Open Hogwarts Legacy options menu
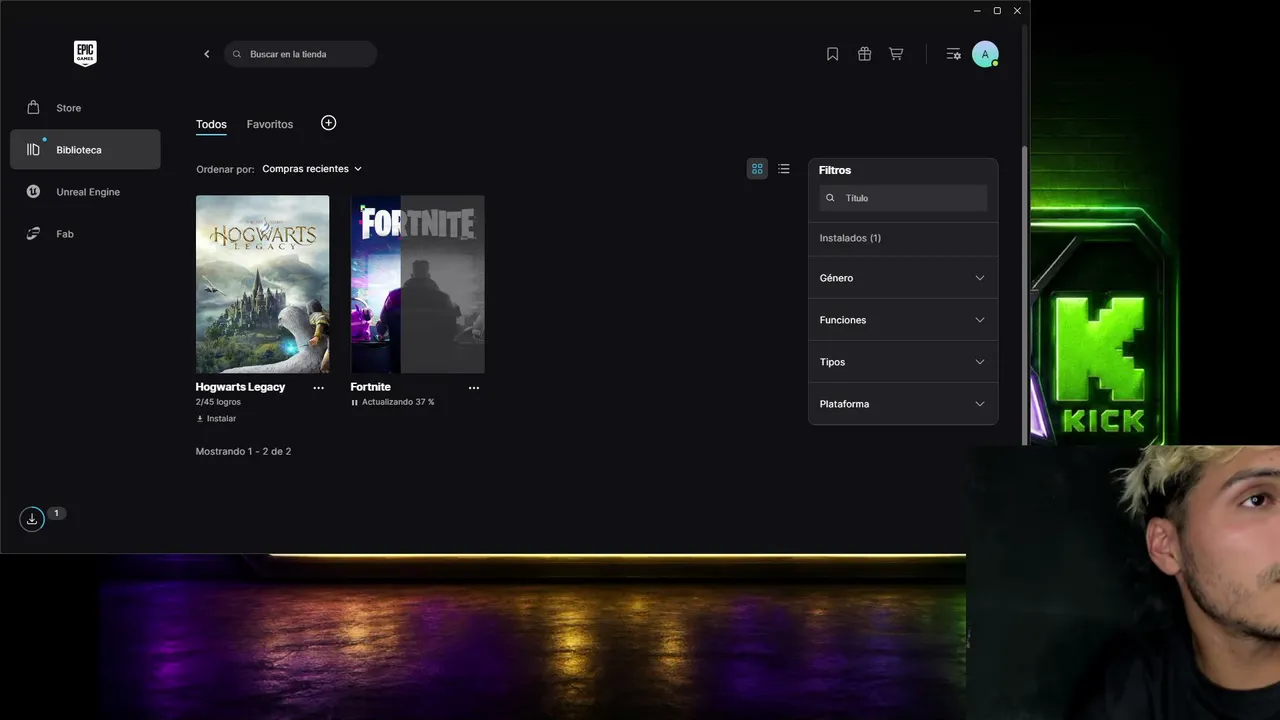 point(318,388)
